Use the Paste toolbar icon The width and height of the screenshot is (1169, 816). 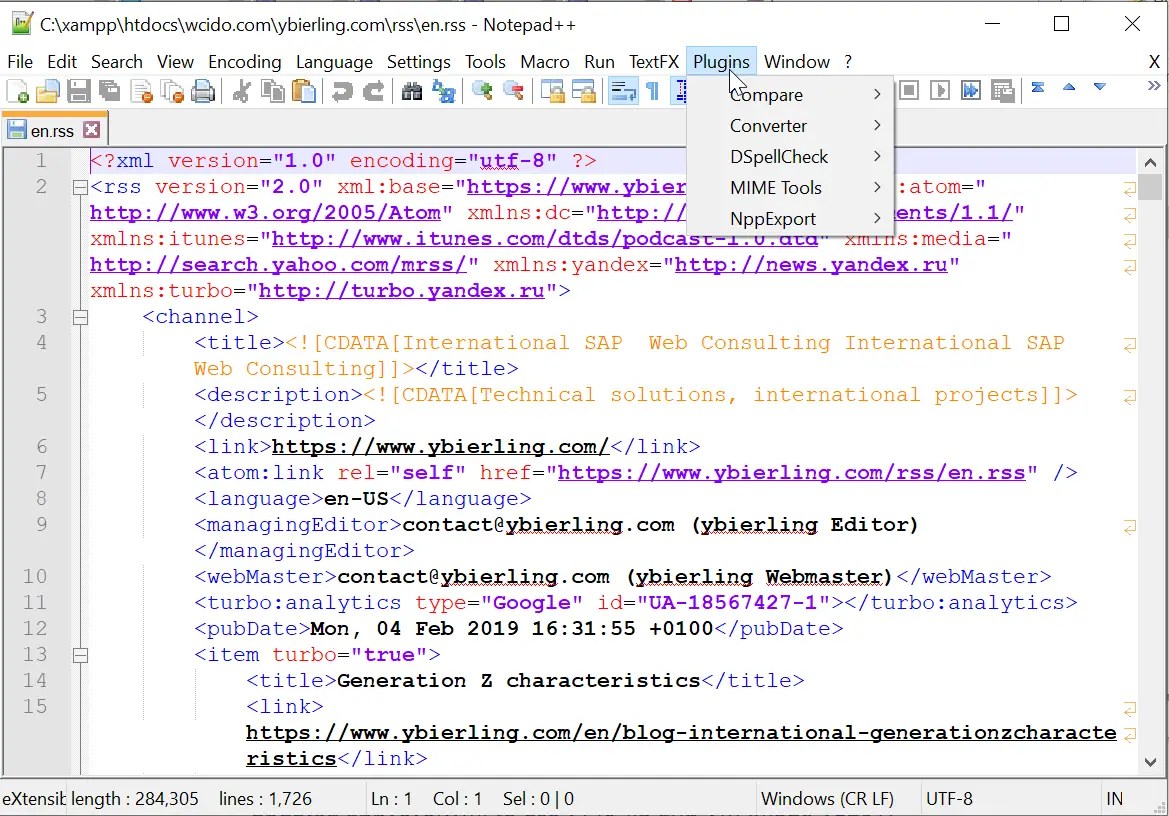(x=303, y=91)
